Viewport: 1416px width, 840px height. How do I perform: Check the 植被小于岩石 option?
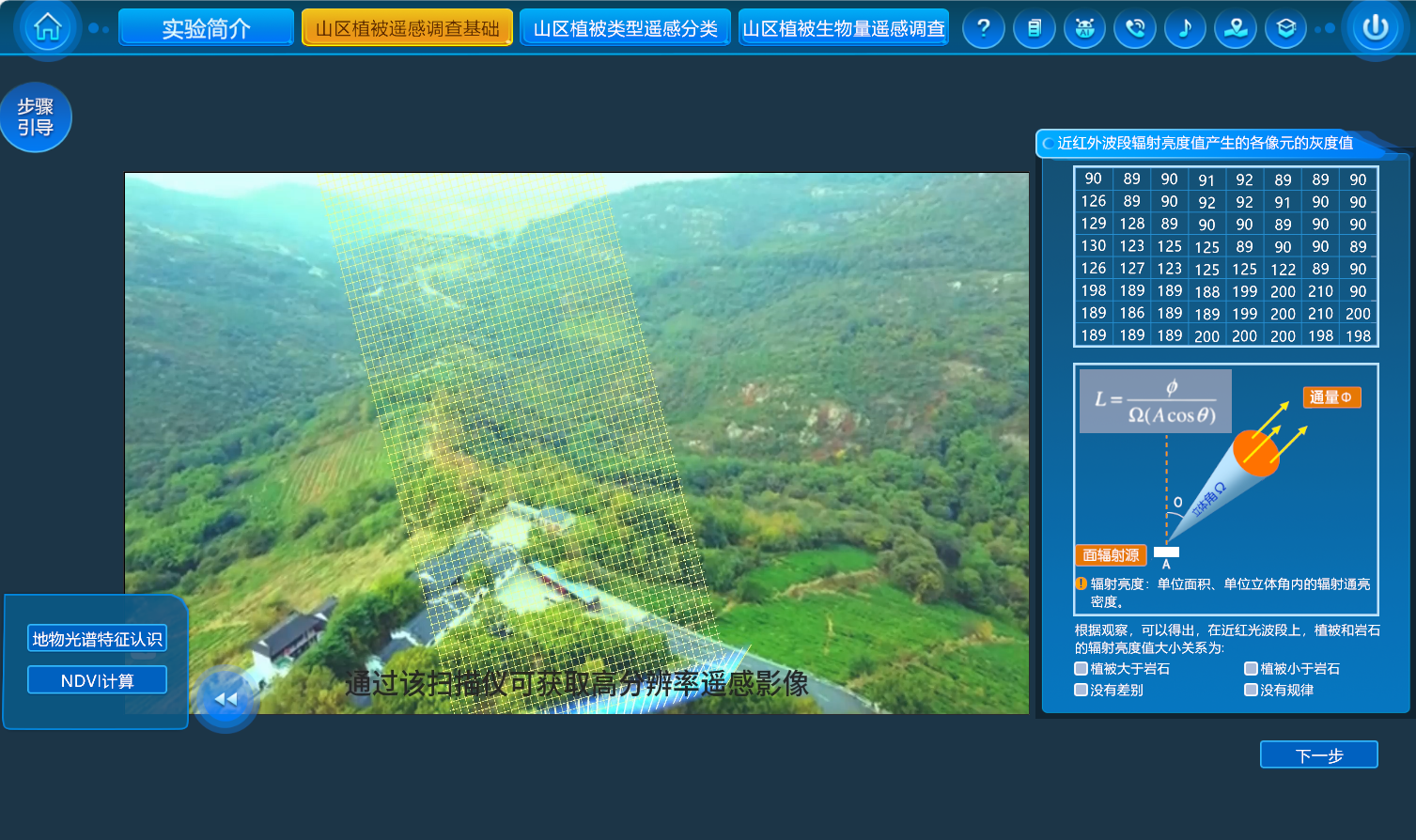(x=1251, y=669)
